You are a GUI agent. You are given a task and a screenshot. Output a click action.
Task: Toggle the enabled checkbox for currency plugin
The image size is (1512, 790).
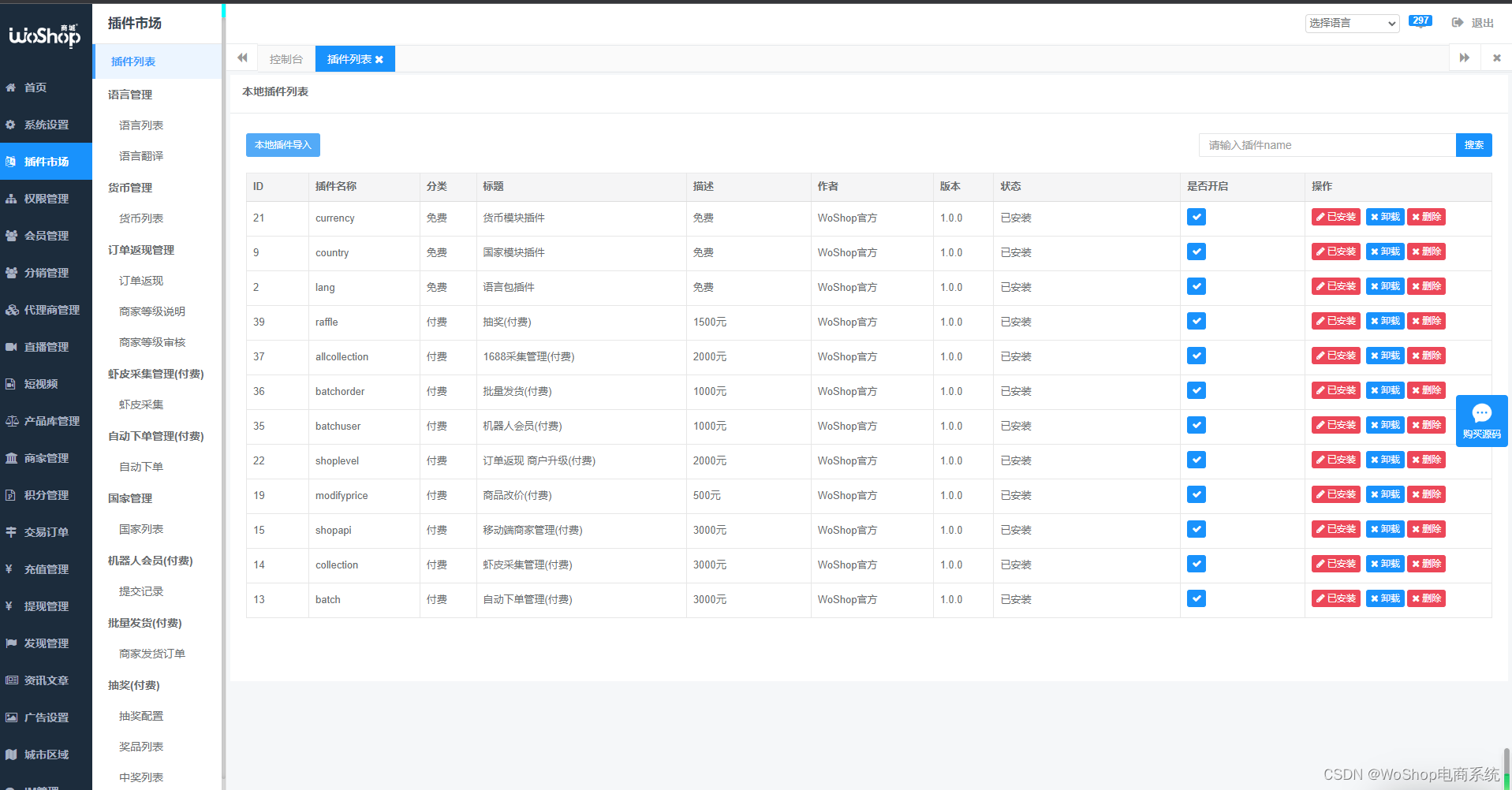(x=1197, y=218)
